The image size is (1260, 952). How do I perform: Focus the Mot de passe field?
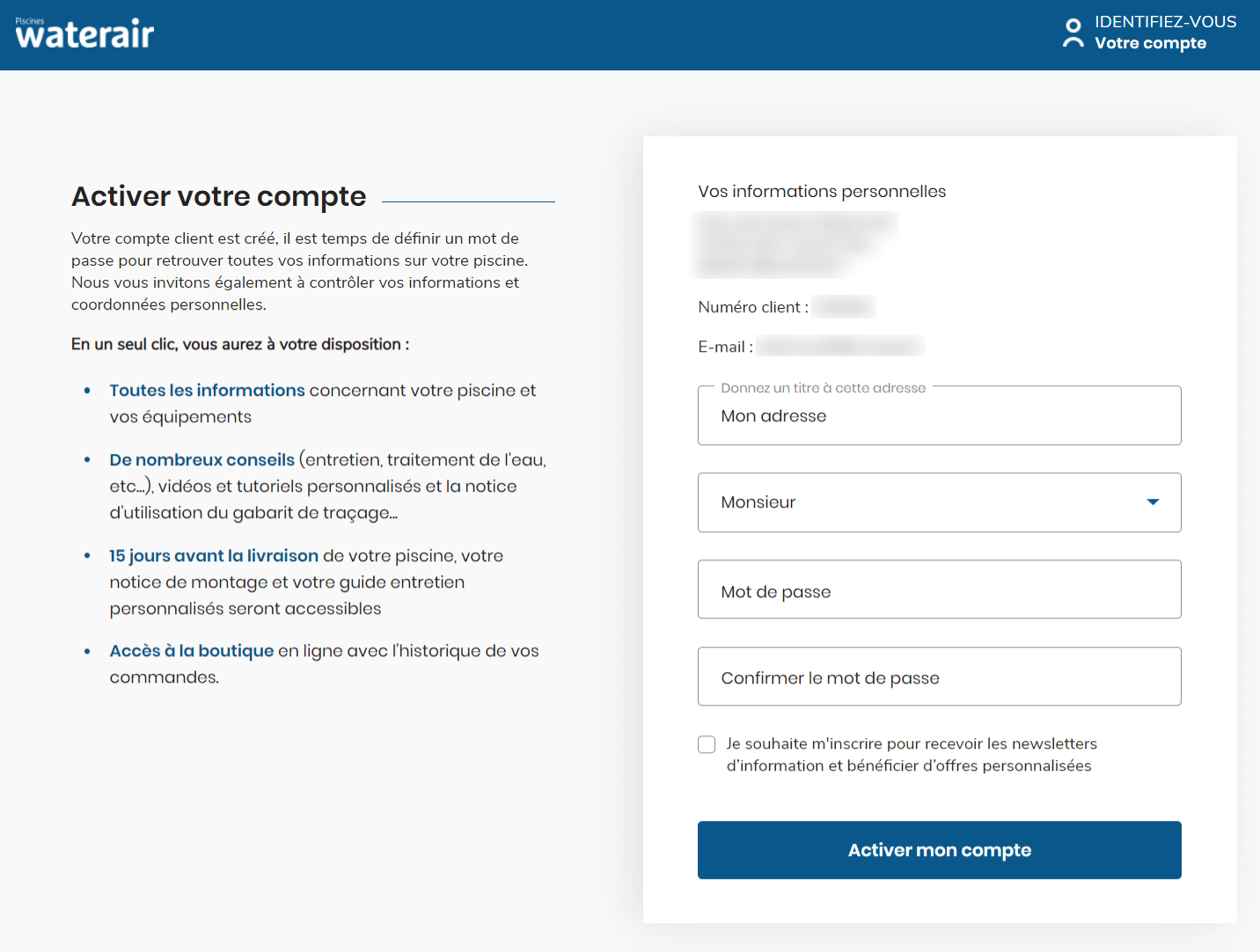click(x=939, y=590)
